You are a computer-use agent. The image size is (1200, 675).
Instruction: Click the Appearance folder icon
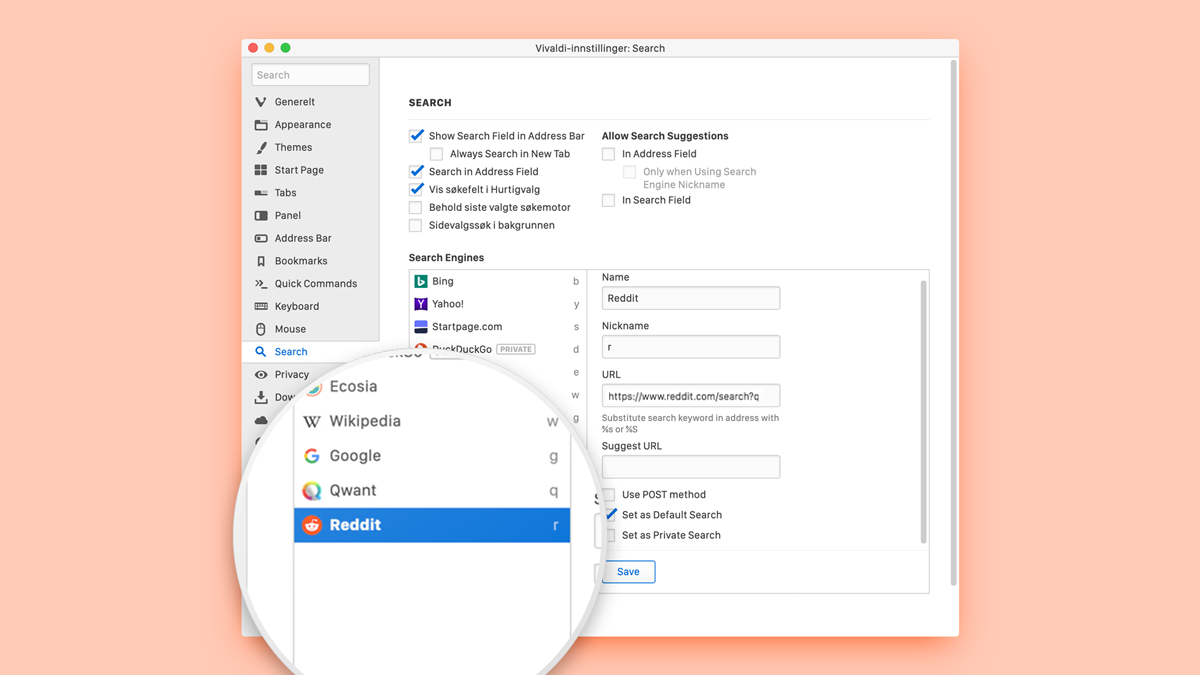click(x=261, y=125)
